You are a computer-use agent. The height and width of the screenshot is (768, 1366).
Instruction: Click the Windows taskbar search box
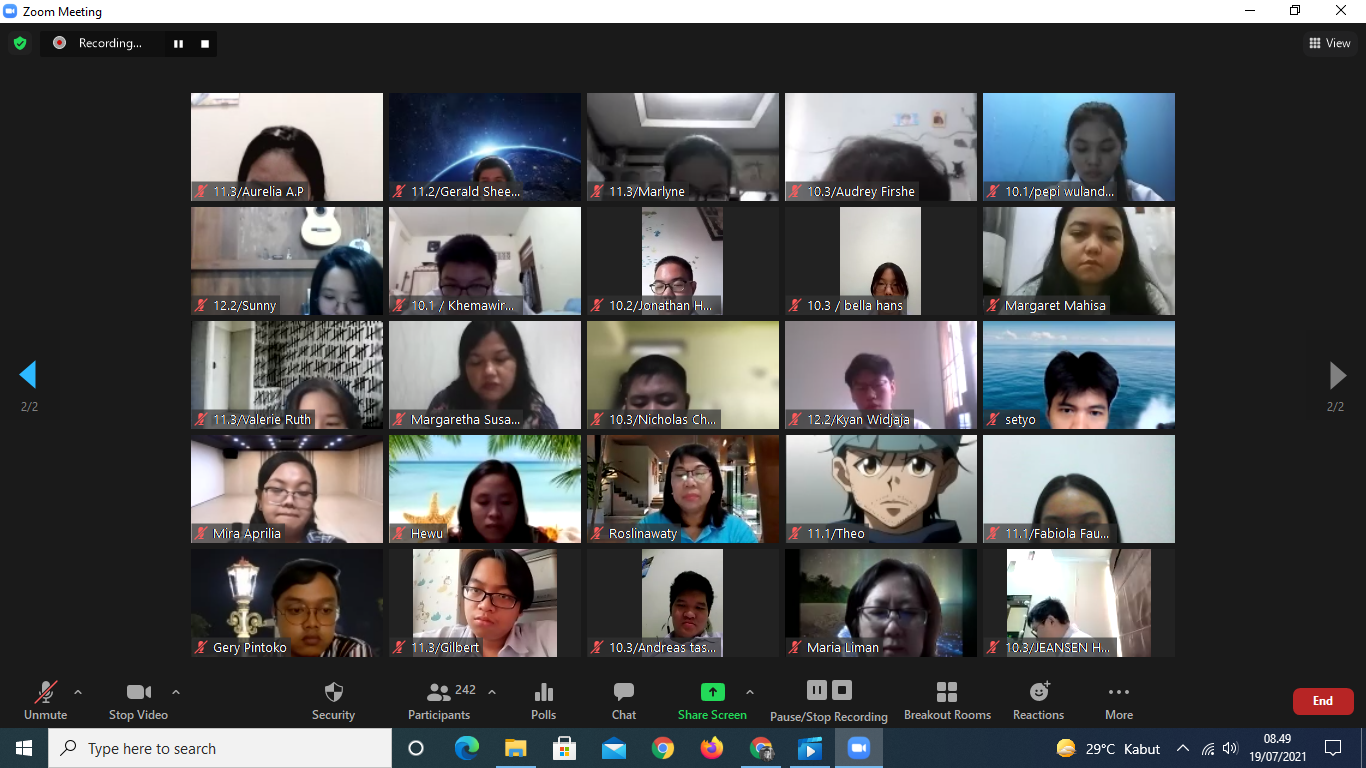[x=220, y=748]
